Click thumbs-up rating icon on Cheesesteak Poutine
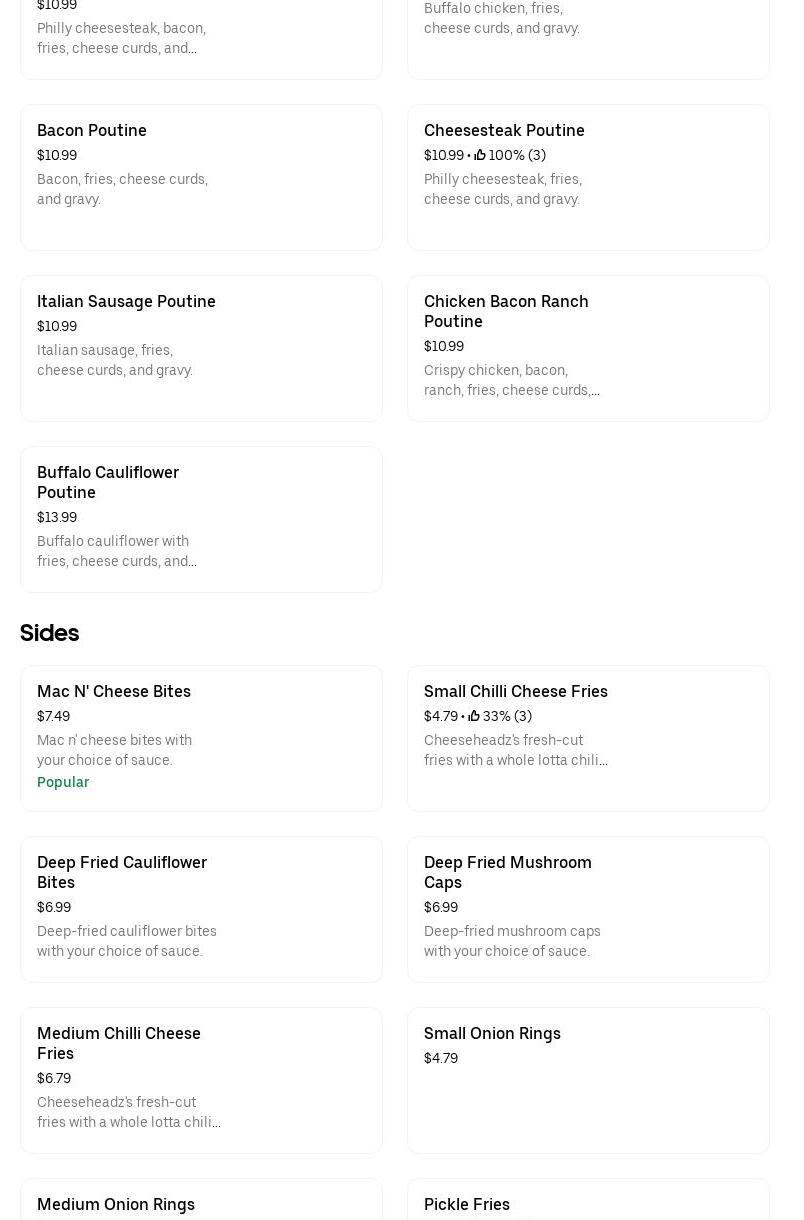 click(480, 155)
